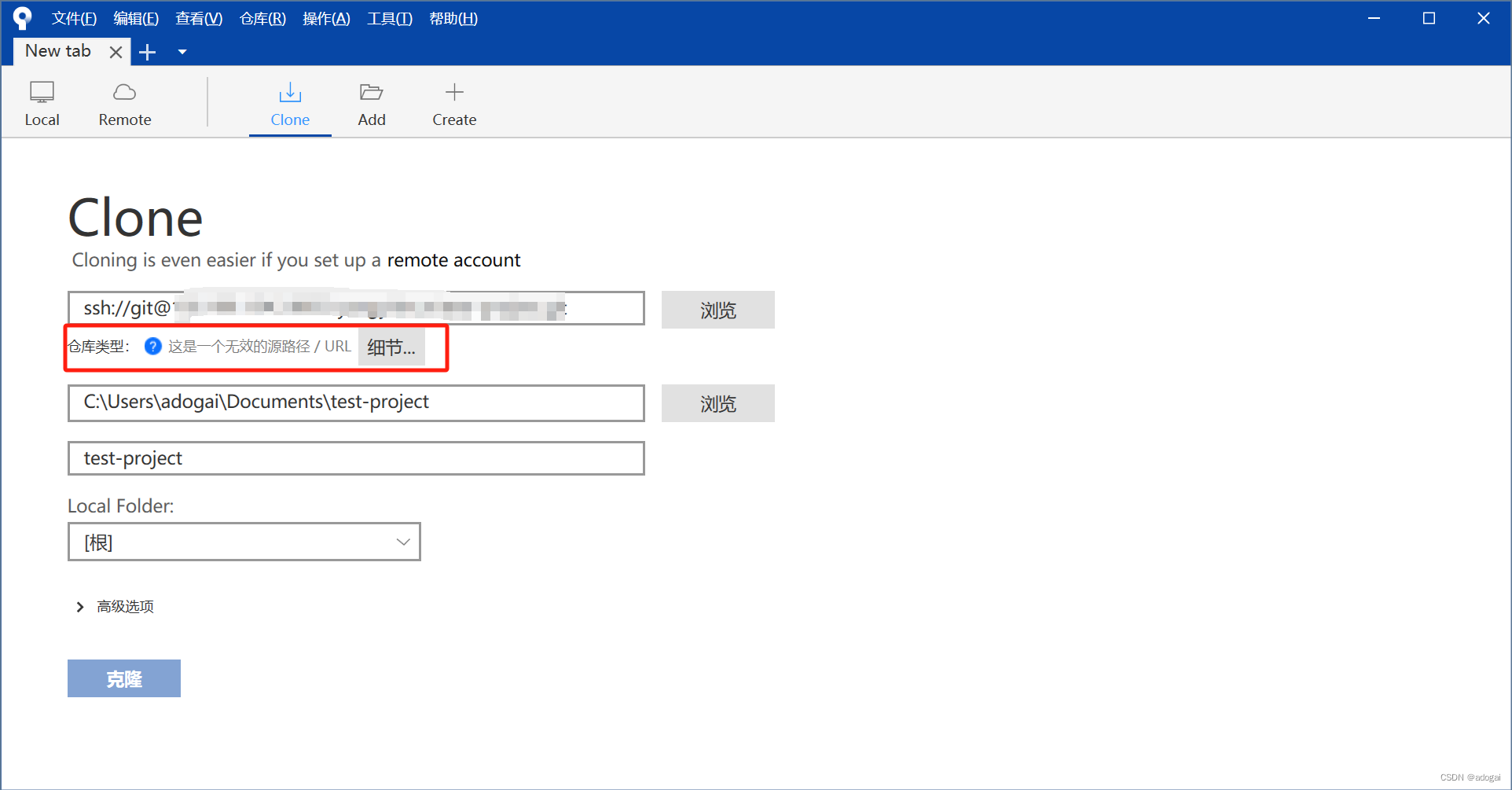The width and height of the screenshot is (1512, 790).
Task: Open the 文件(F) menu
Action: click(74, 18)
